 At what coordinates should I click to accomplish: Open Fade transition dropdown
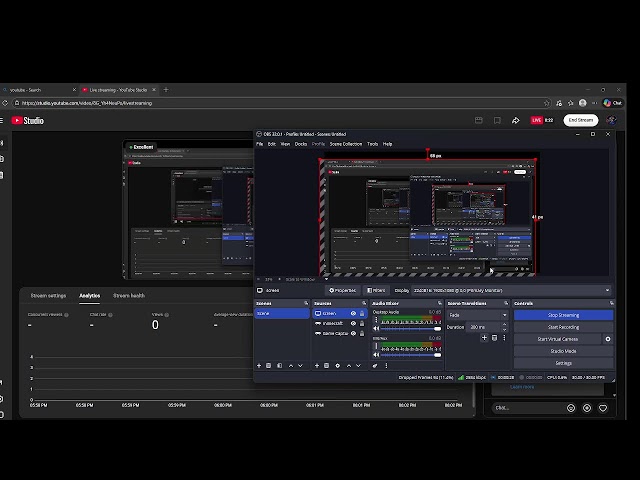coord(477,315)
